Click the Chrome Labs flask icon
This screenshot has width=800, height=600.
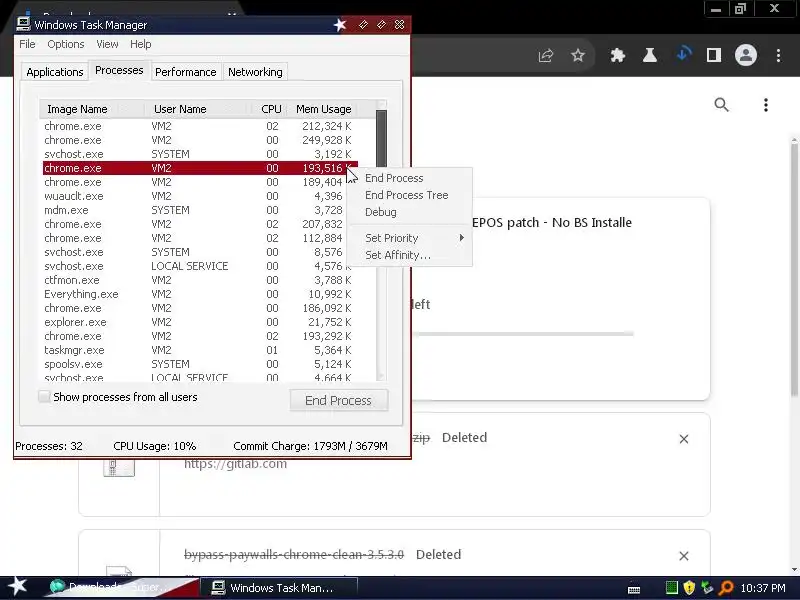pos(649,55)
